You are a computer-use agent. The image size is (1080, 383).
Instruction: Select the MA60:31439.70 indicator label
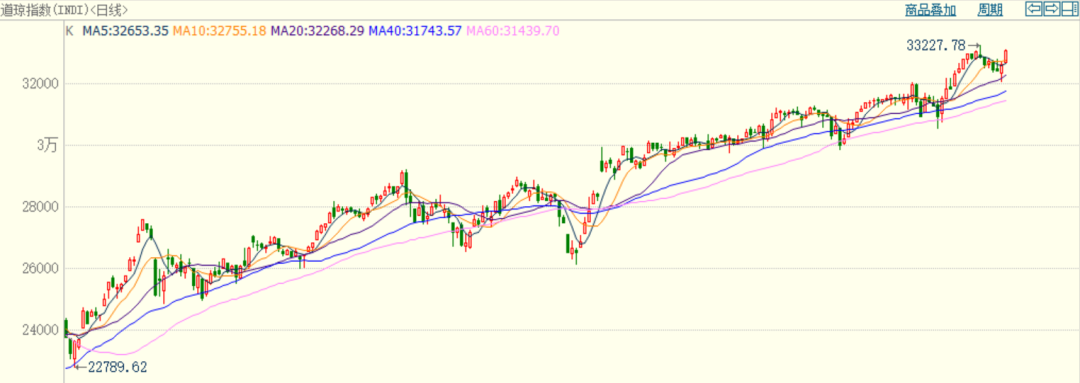[513, 30]
